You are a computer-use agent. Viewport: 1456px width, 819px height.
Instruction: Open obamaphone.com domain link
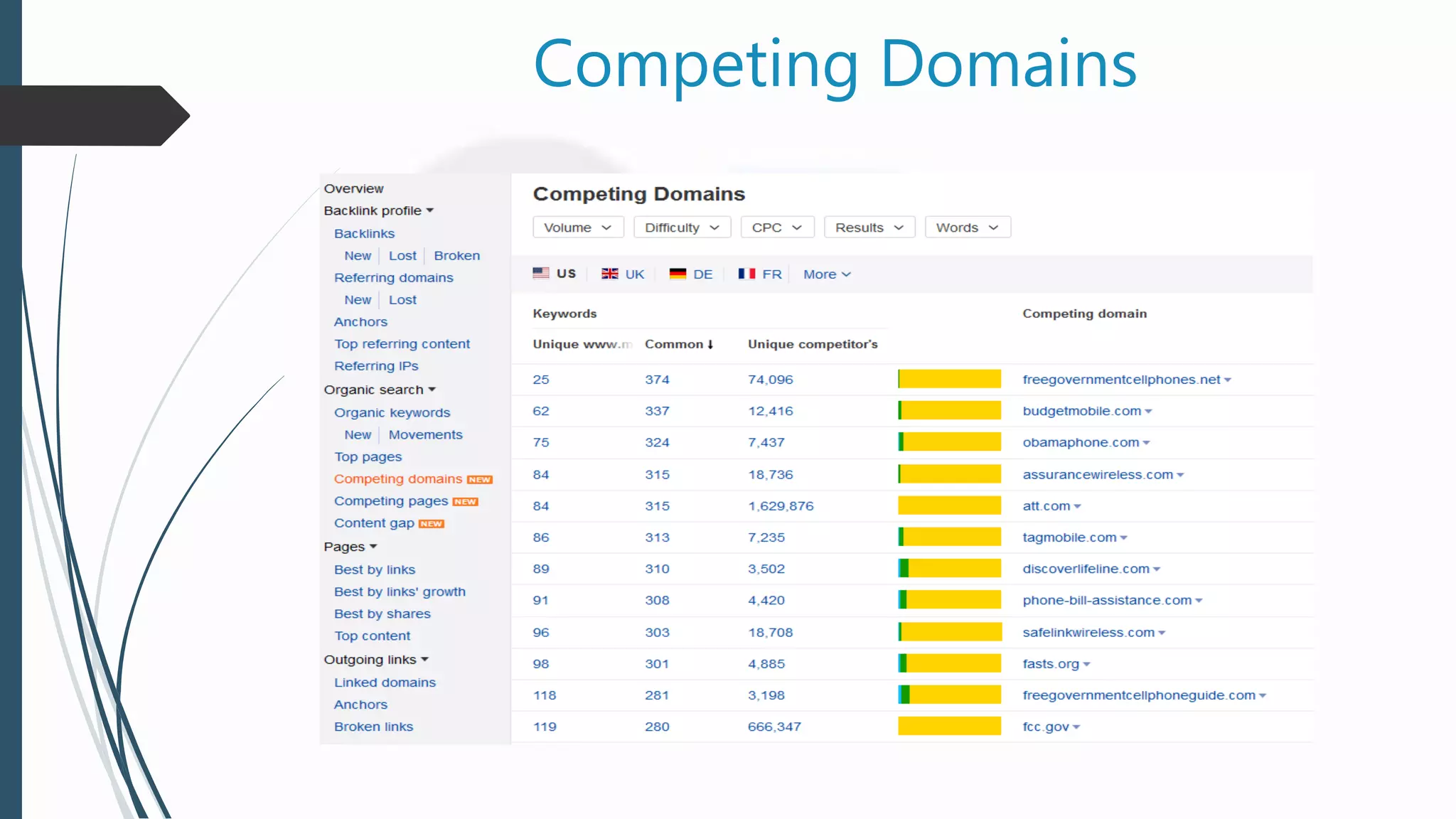point(1081,442)
